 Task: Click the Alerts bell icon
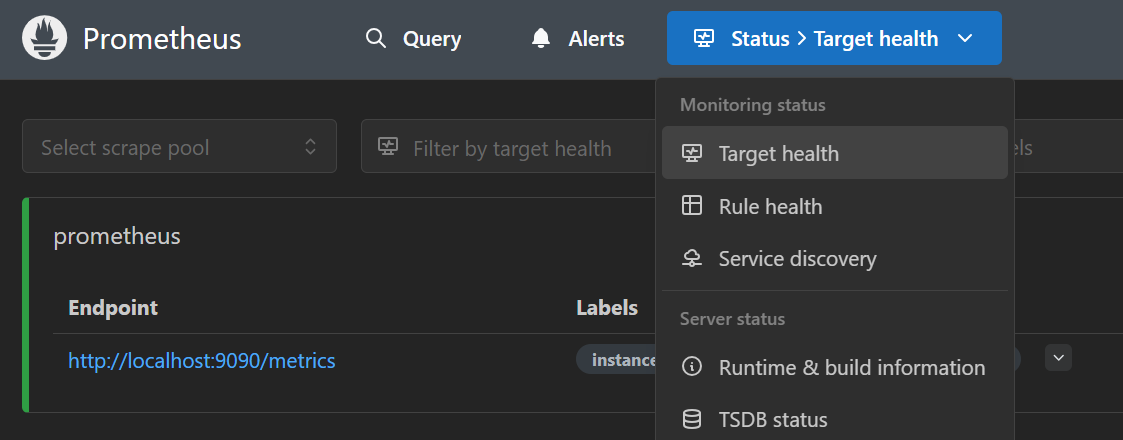pyautogui.click(x=541, y=39)
